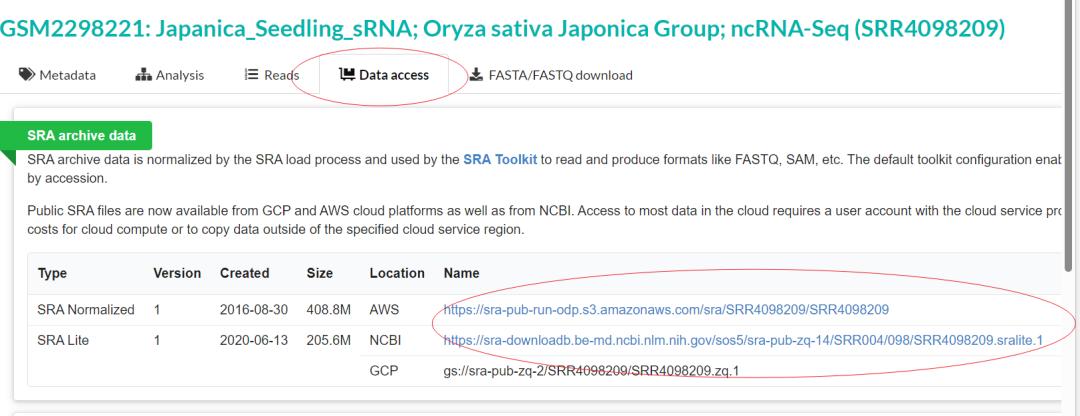Click the GCP gs:// bucket path
1080x416 pixels.
pyautogui.click(x=596, y=371)
